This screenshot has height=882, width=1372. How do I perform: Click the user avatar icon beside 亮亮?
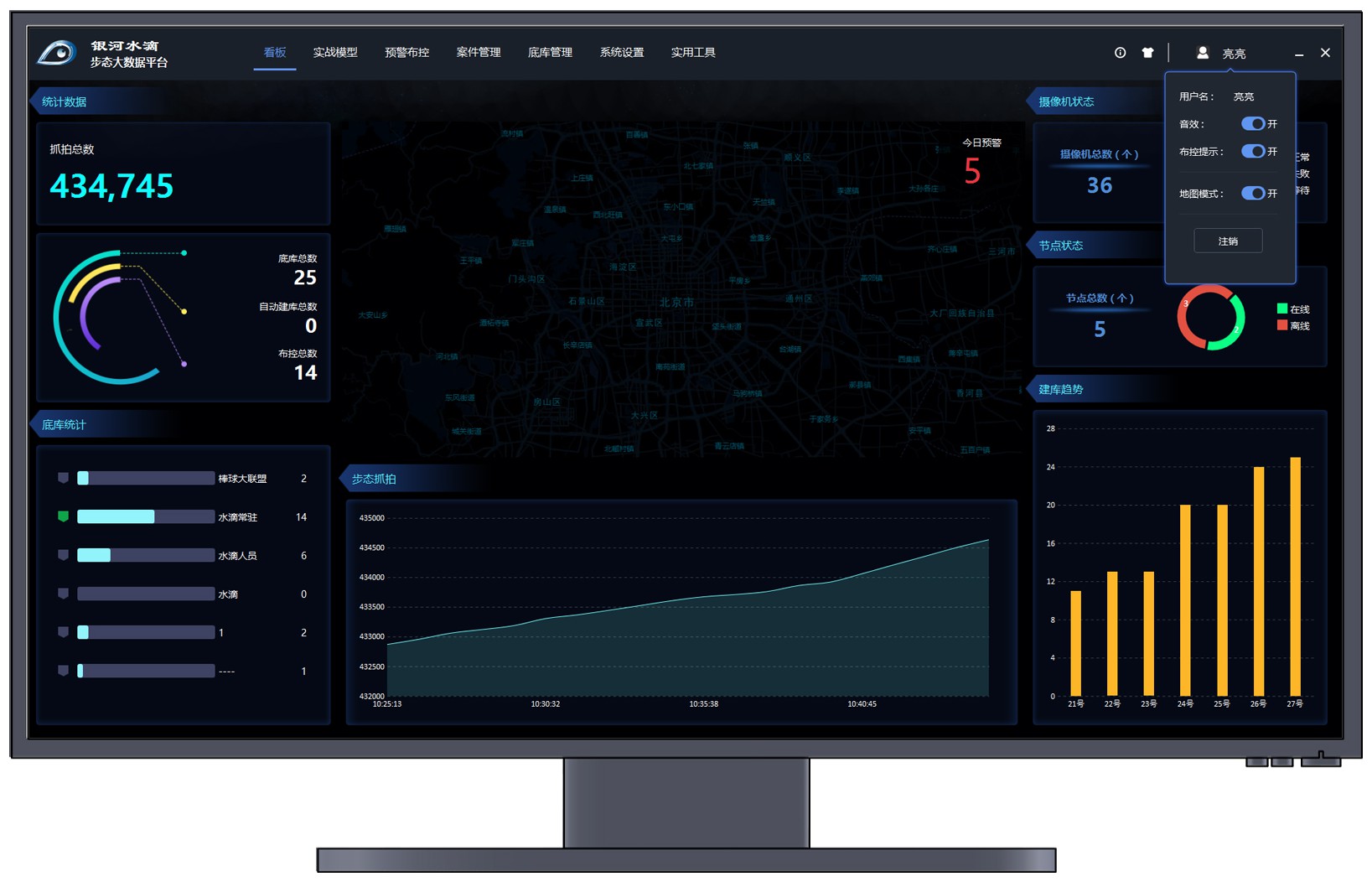(x=1202, y=53)
